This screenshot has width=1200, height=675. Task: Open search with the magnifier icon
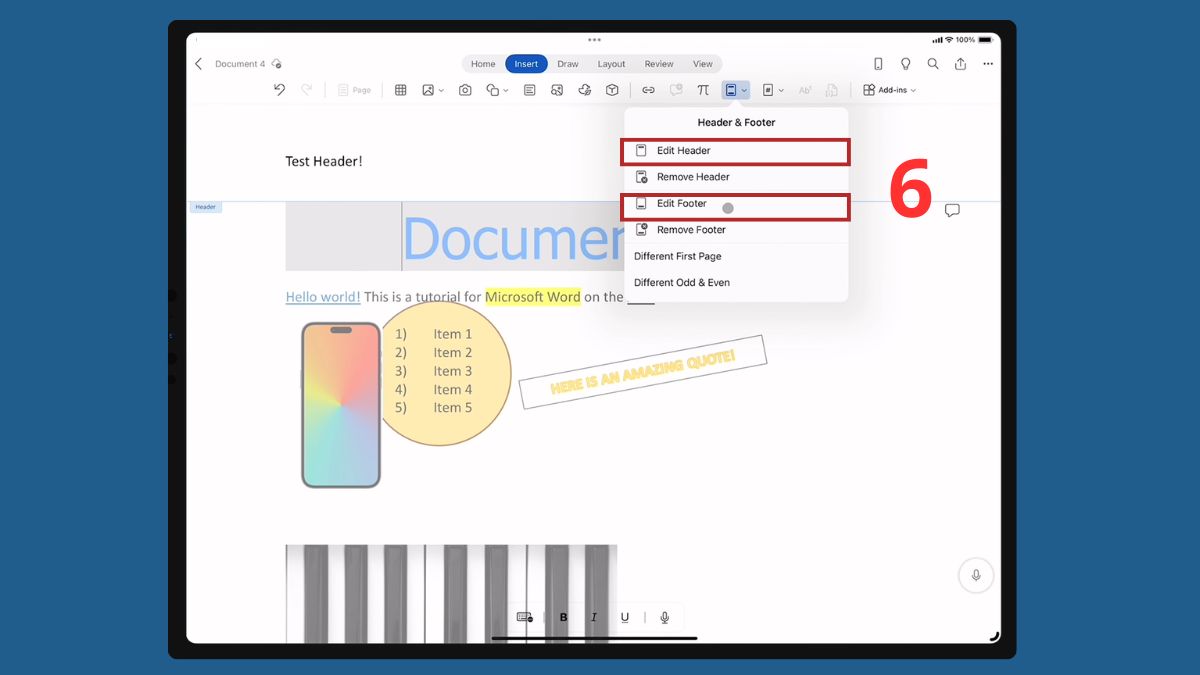pyautogui.click(x=933, y=64)
